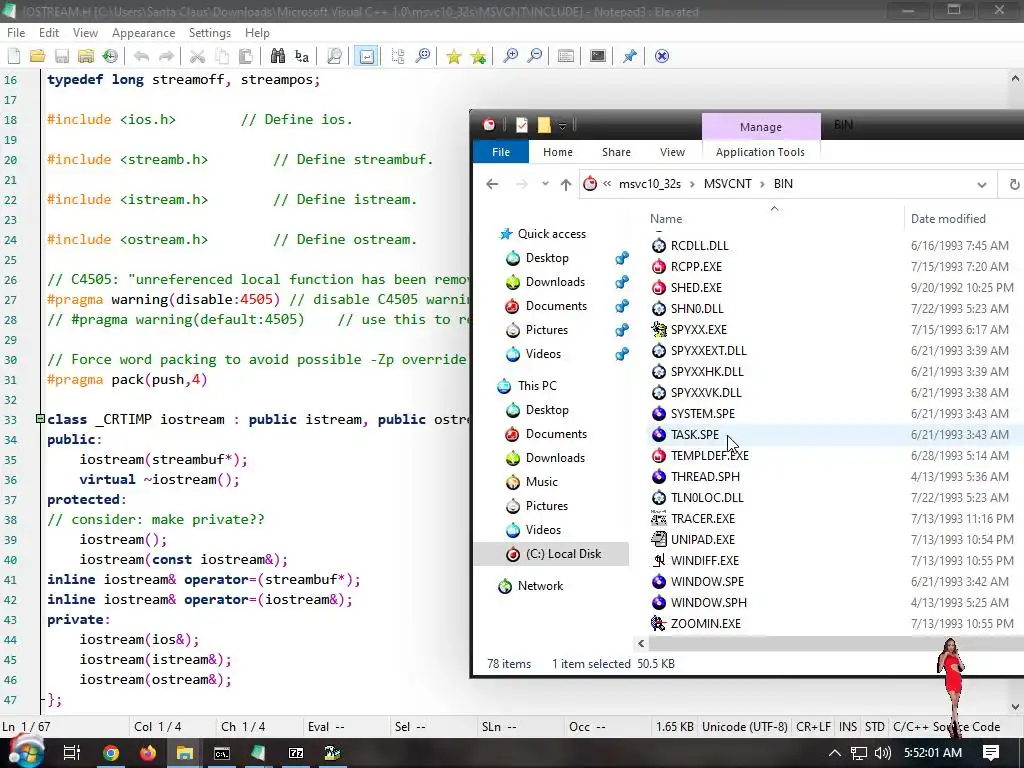This screenshot has height=768, width=1024.
Task: Open the Edit menu
Action: point(49,33)
